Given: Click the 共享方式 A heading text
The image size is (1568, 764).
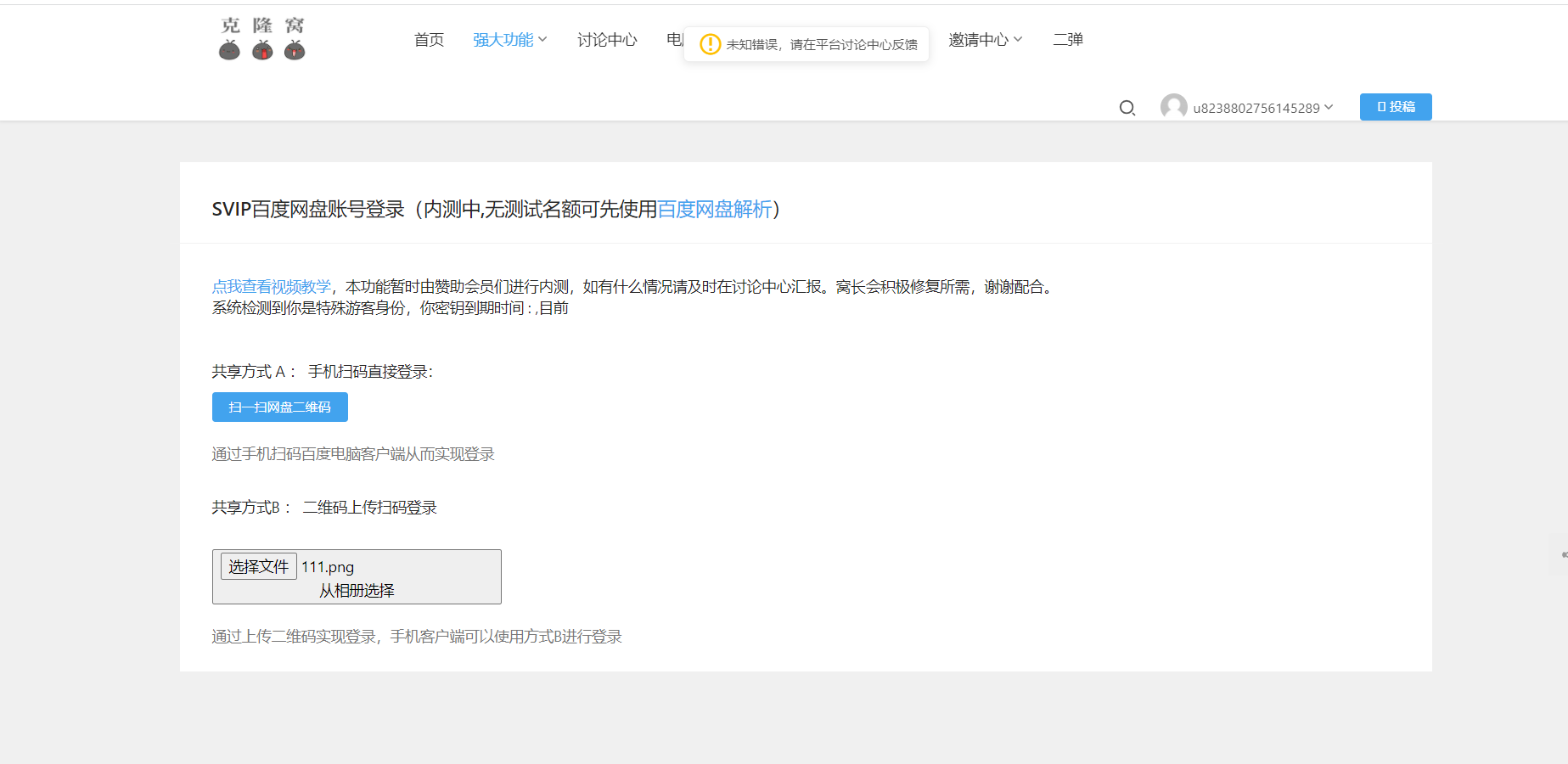Looking at the screenshot, I should 323,372.
